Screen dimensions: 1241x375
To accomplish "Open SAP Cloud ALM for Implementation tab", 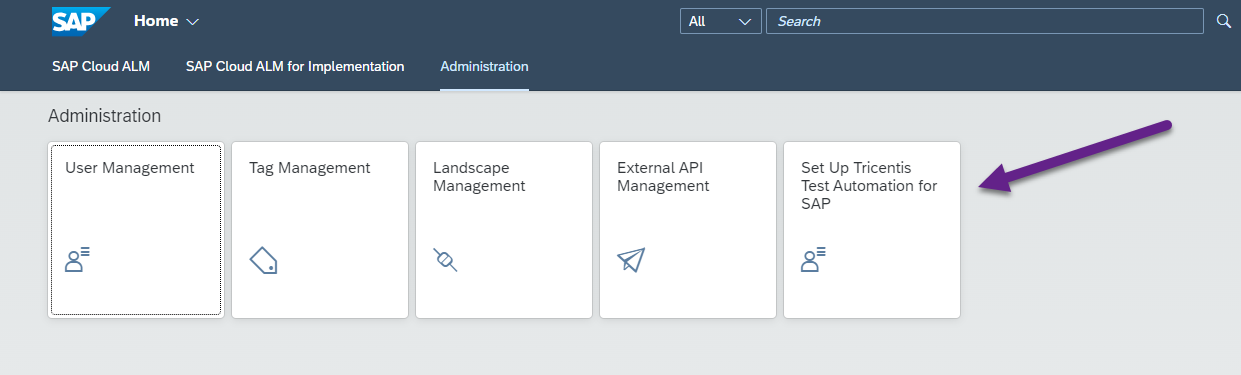I will 295,66.
